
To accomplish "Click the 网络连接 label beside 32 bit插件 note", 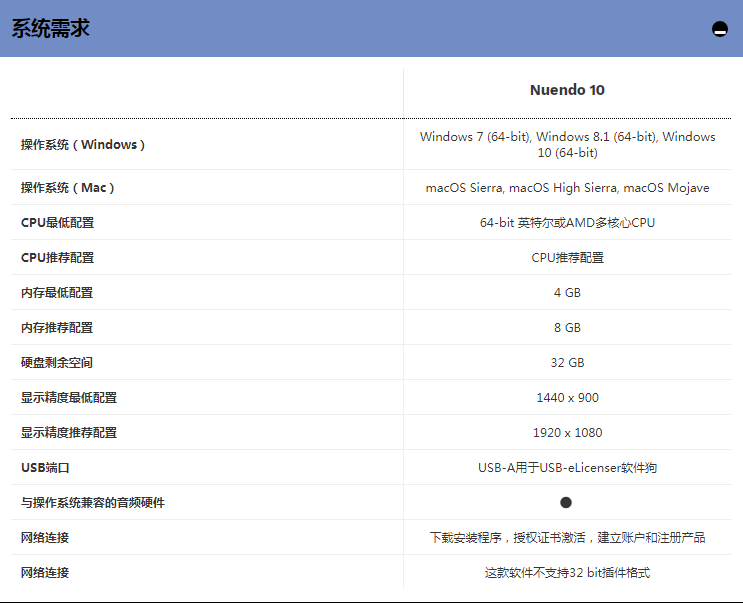I will 45,573.
